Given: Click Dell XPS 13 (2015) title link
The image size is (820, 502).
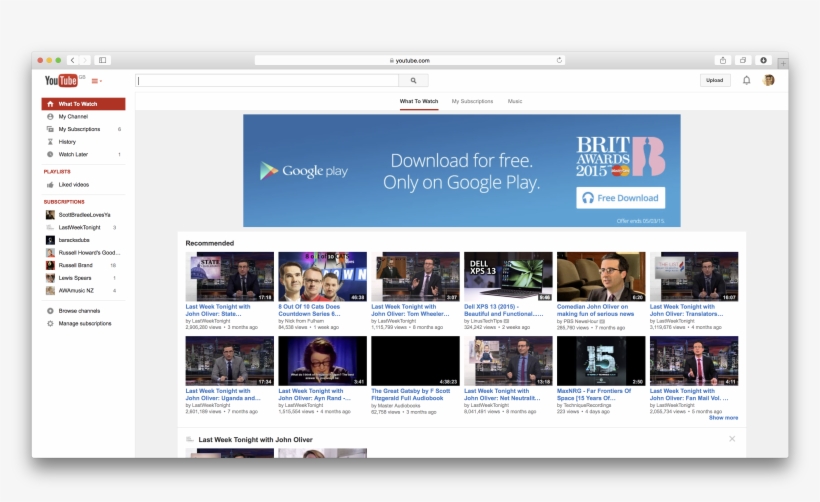Looking at the screenshot, I should (x=504, y=310).
